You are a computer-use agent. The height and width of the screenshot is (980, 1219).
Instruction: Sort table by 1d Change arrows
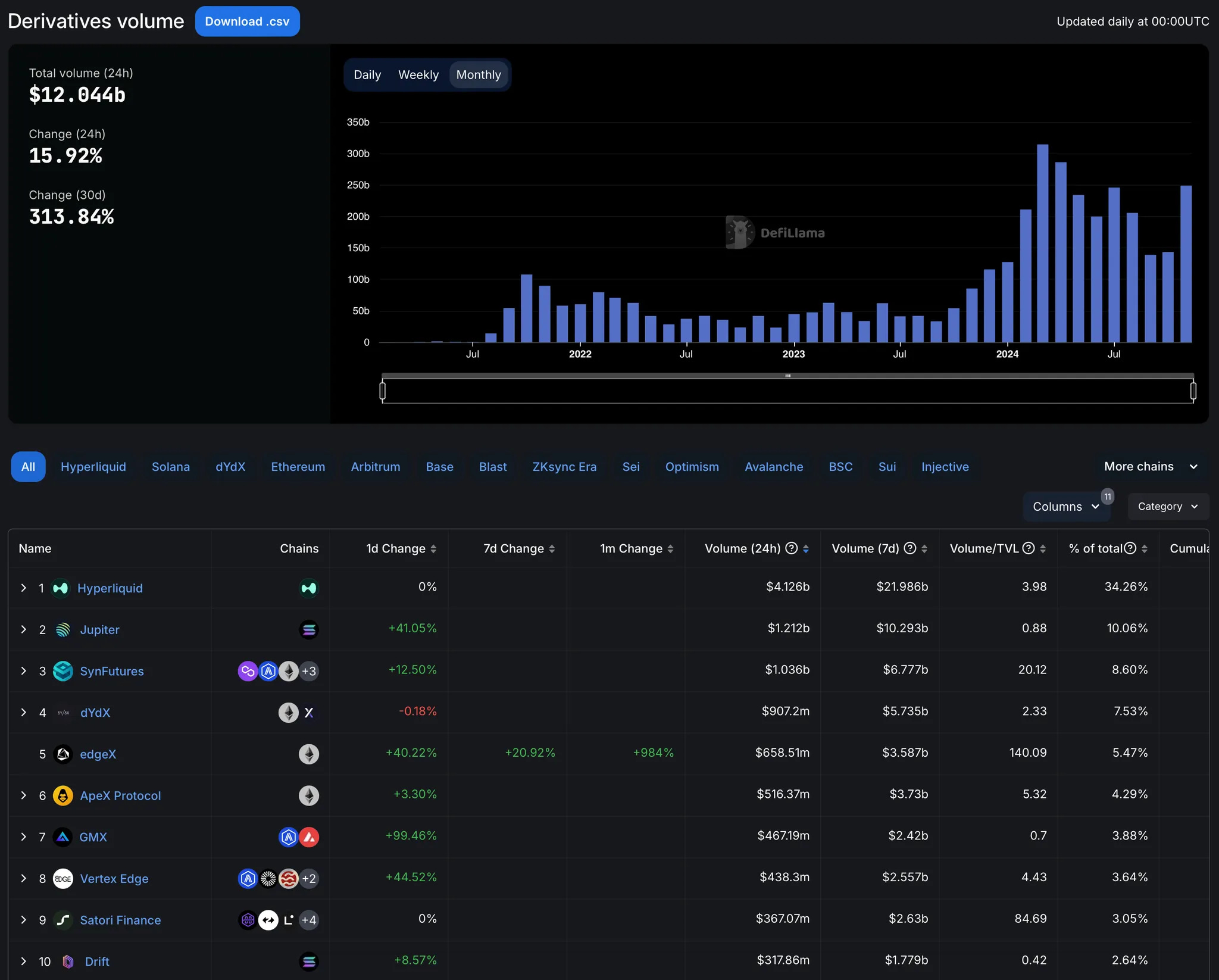pos(433,549)
